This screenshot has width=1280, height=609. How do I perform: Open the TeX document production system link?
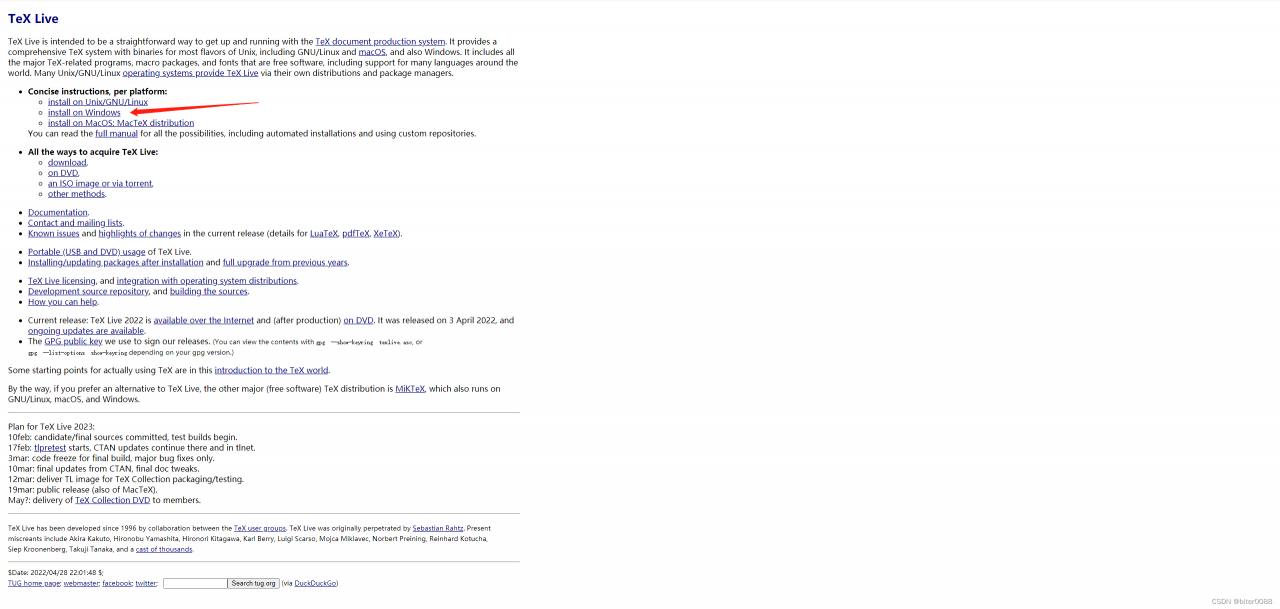click(380, 41)
